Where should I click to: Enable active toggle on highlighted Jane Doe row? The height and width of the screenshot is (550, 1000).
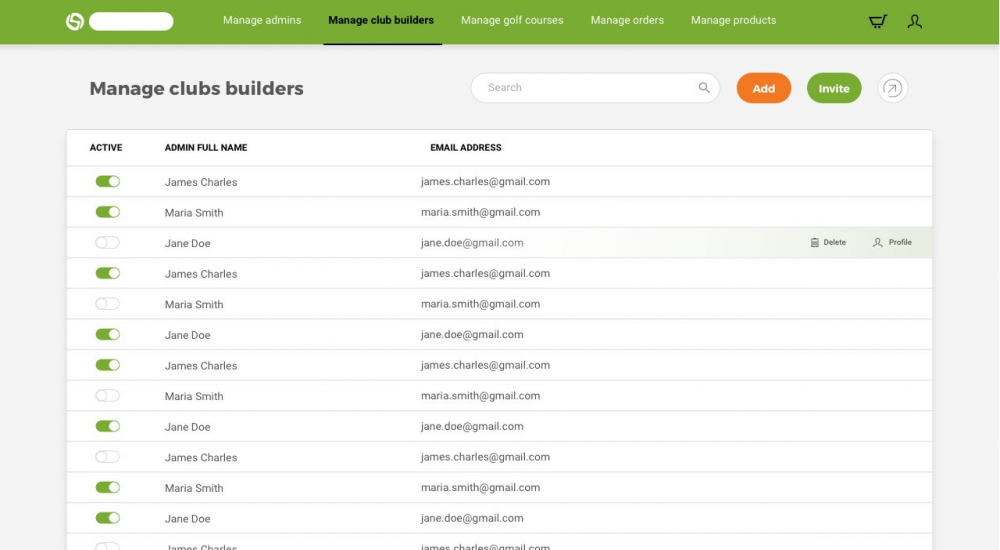(107, 243)
